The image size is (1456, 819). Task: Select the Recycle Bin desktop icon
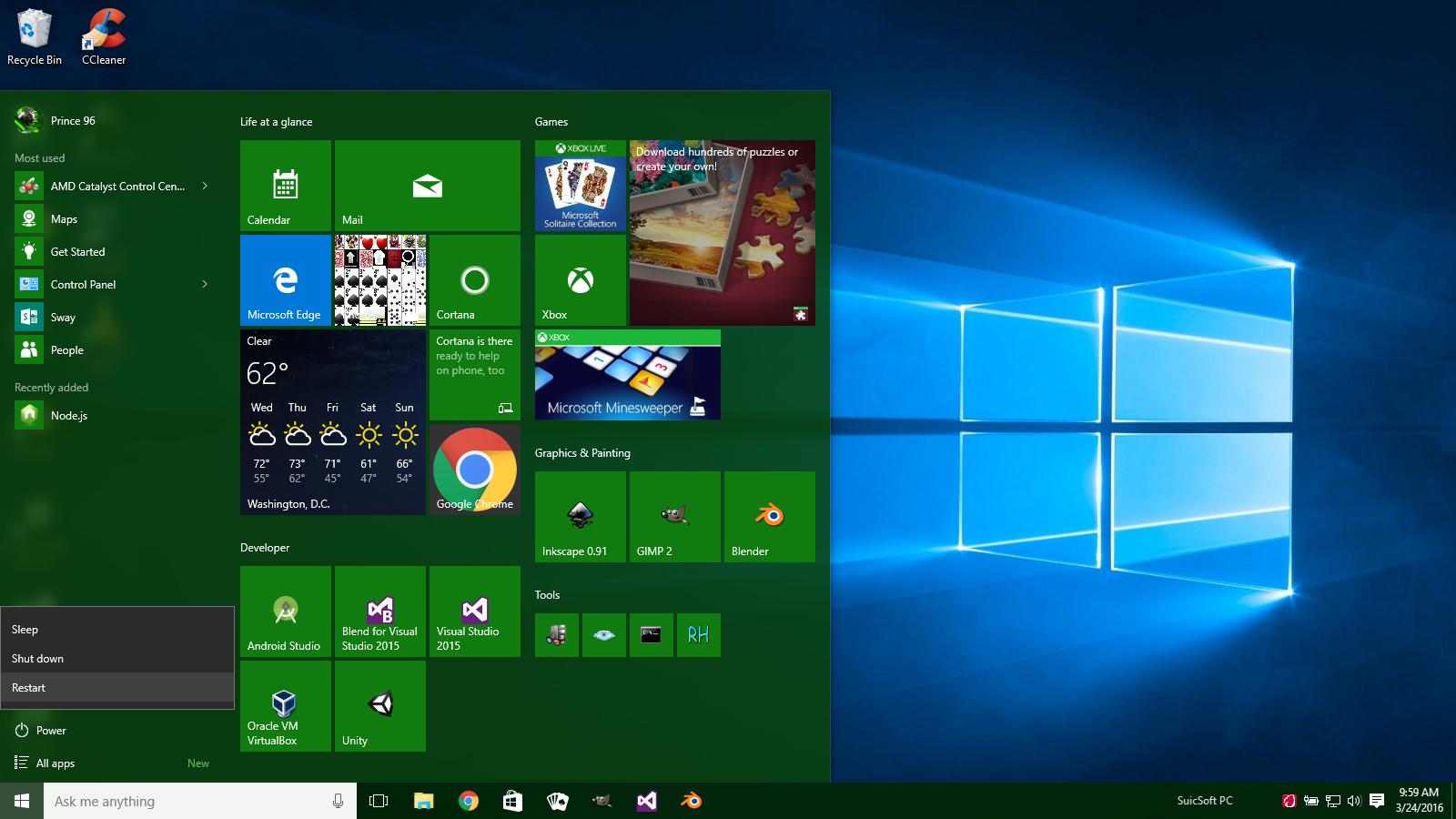[x=35, y=36]
